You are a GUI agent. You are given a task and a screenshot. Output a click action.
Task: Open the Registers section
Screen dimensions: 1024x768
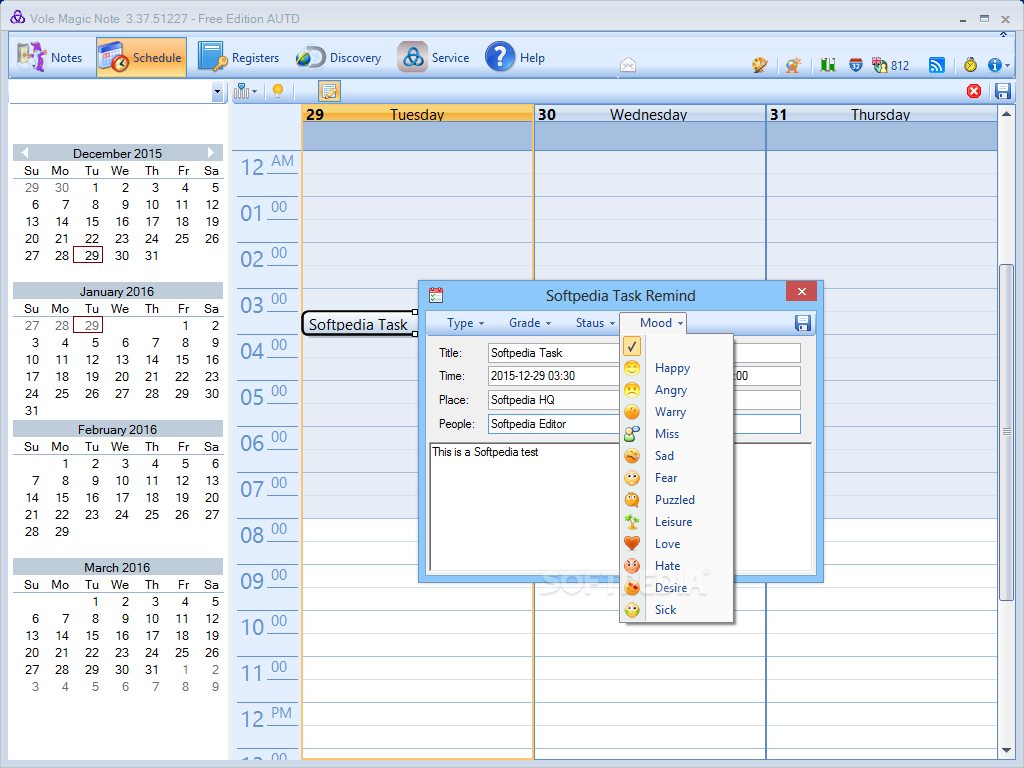coord(238,57)
